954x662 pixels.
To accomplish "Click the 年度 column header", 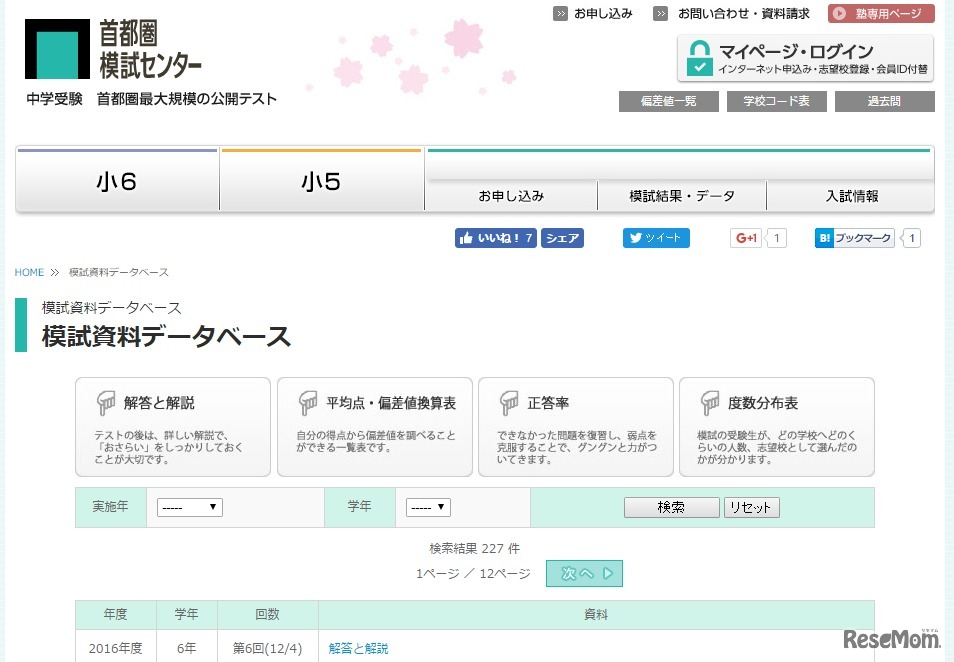I will (x=116, y=615).
